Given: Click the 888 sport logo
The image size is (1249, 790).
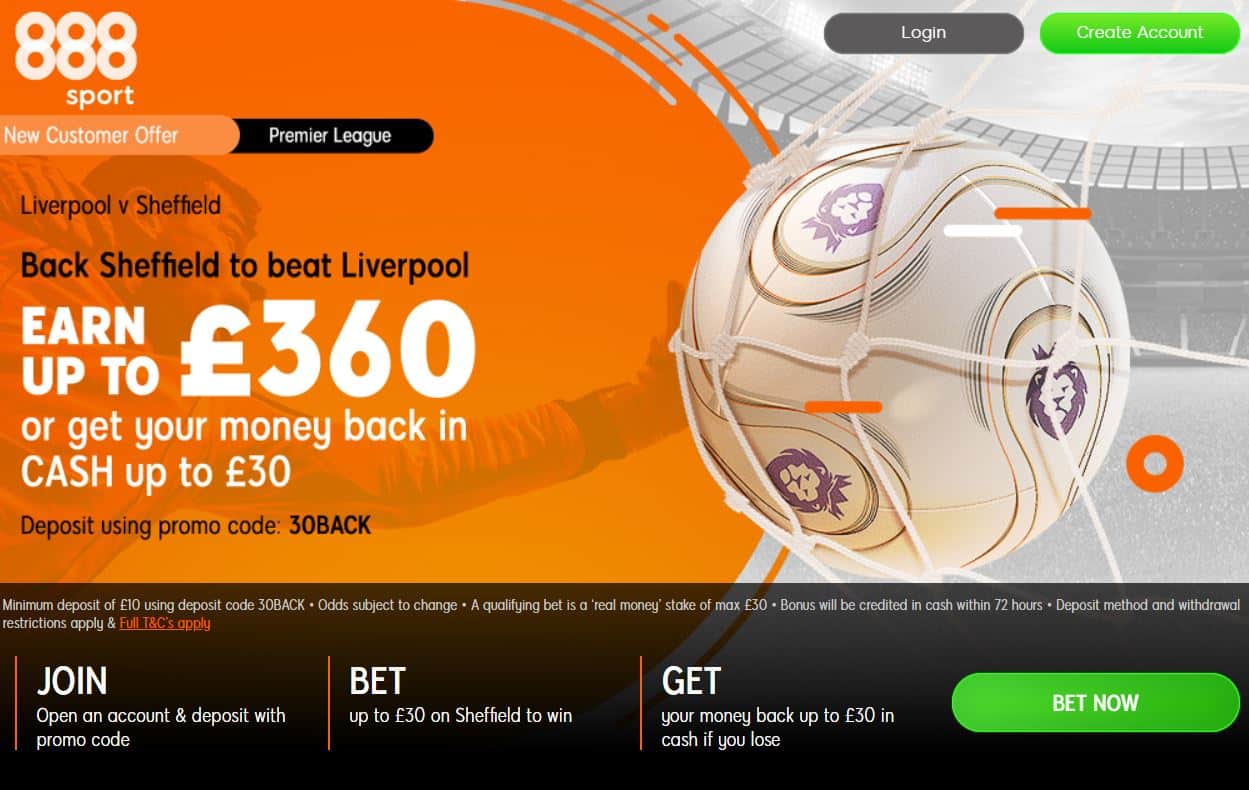Looking at the screenshot, I should coord(76,58).
